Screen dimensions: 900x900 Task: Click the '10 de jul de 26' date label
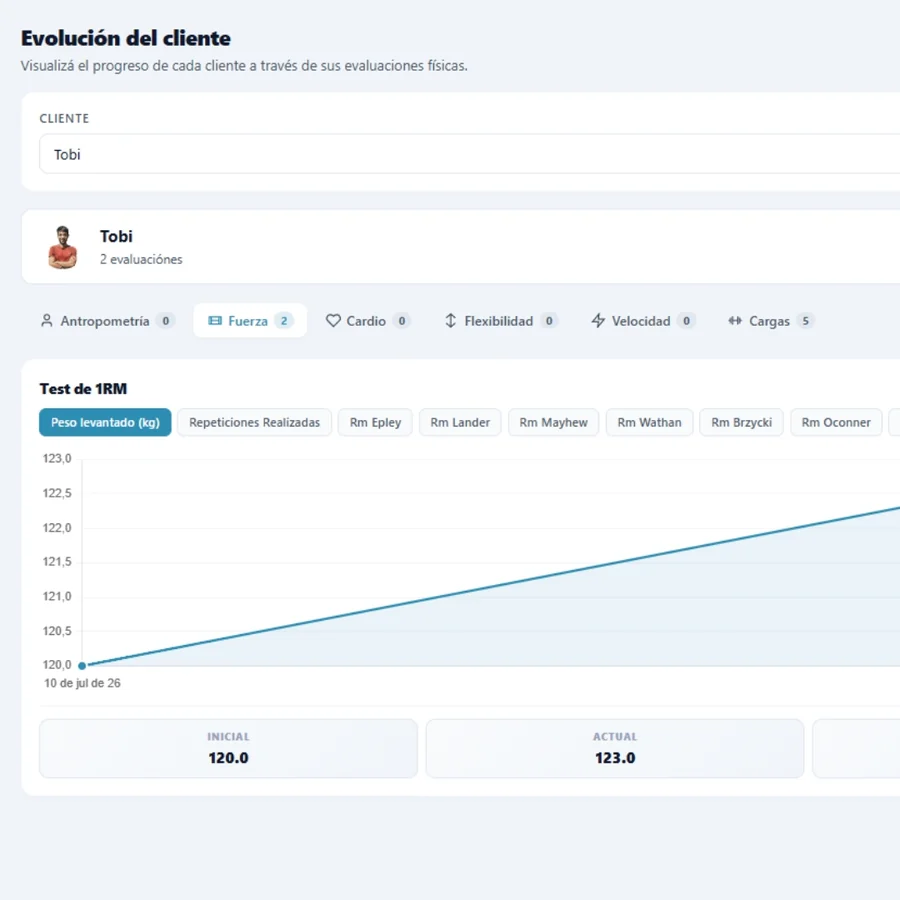pyautogui.click(x=82, y=683)
